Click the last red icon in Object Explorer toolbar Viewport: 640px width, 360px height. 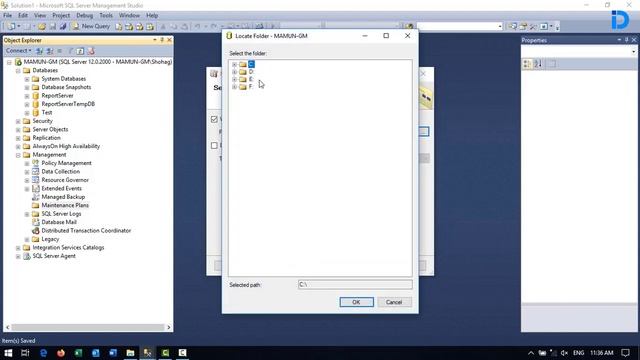coord(91,51)
